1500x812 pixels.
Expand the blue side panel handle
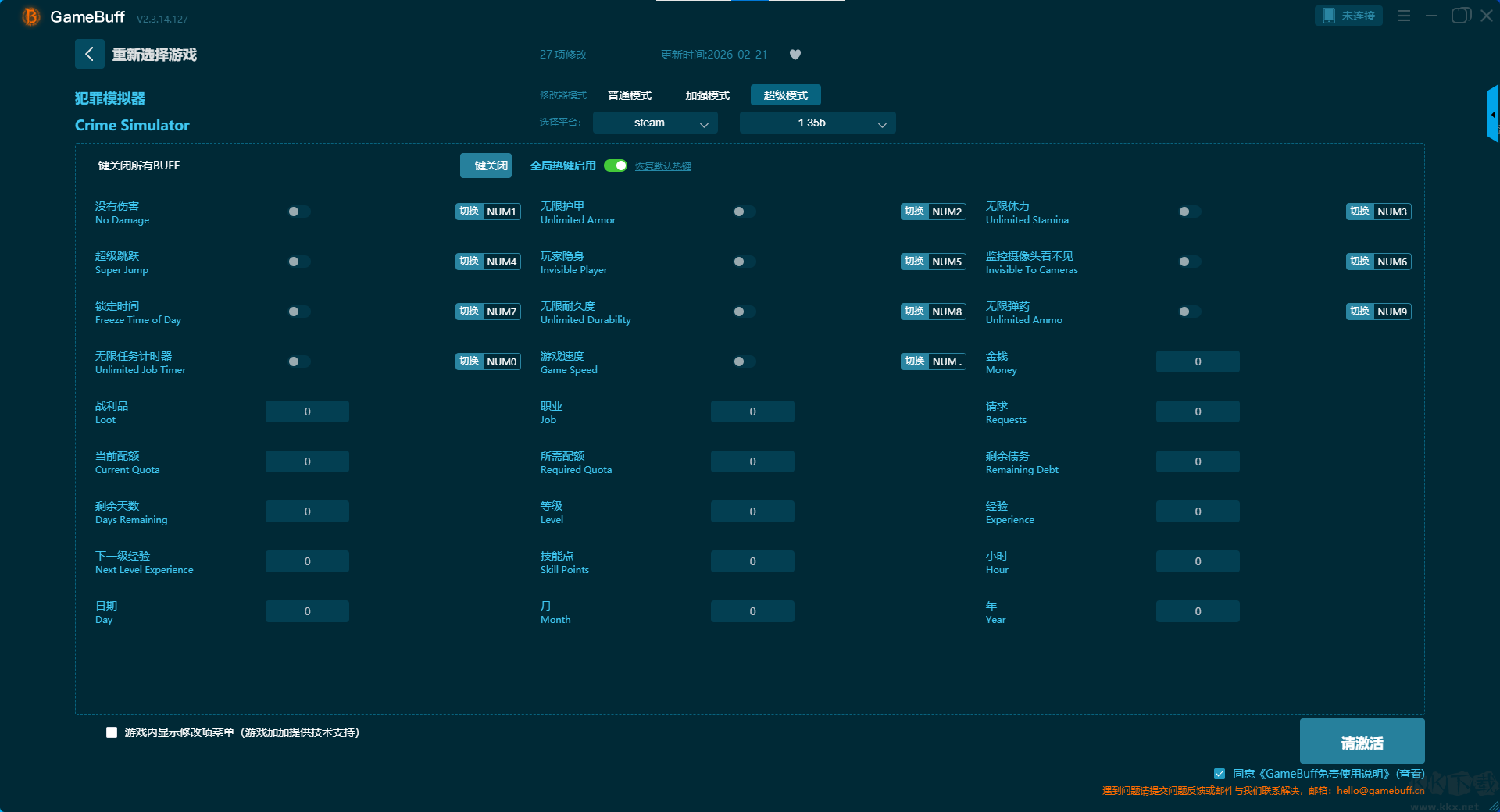point(1492,115)
